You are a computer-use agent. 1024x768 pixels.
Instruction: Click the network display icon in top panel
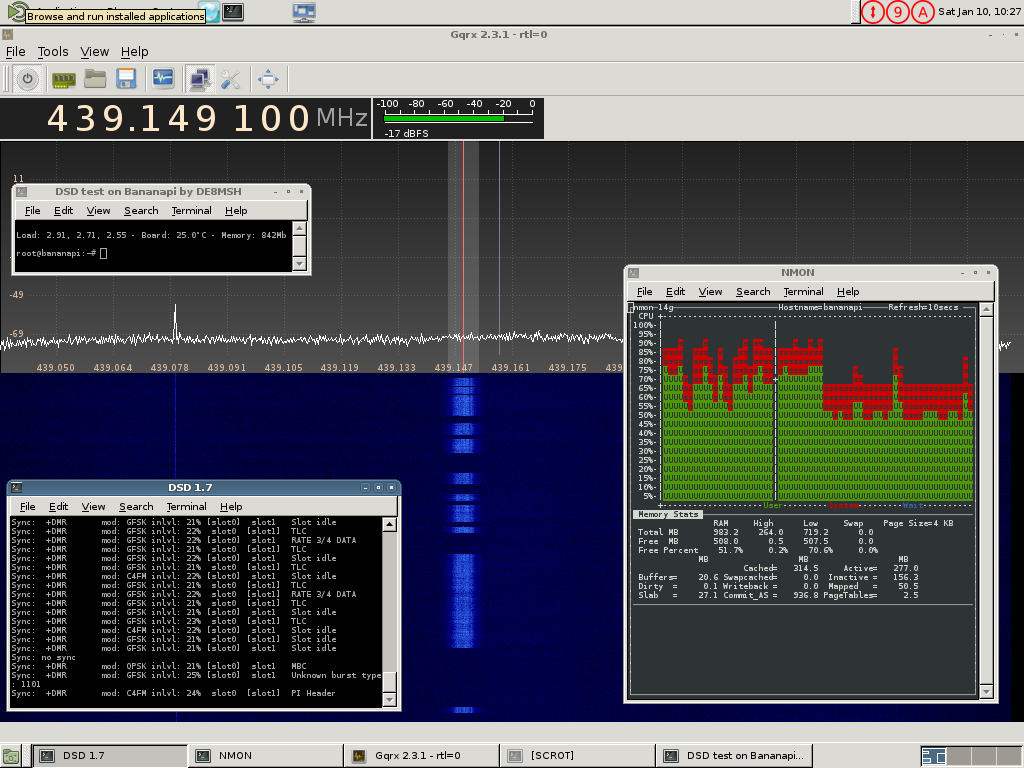tap(305, 12)
